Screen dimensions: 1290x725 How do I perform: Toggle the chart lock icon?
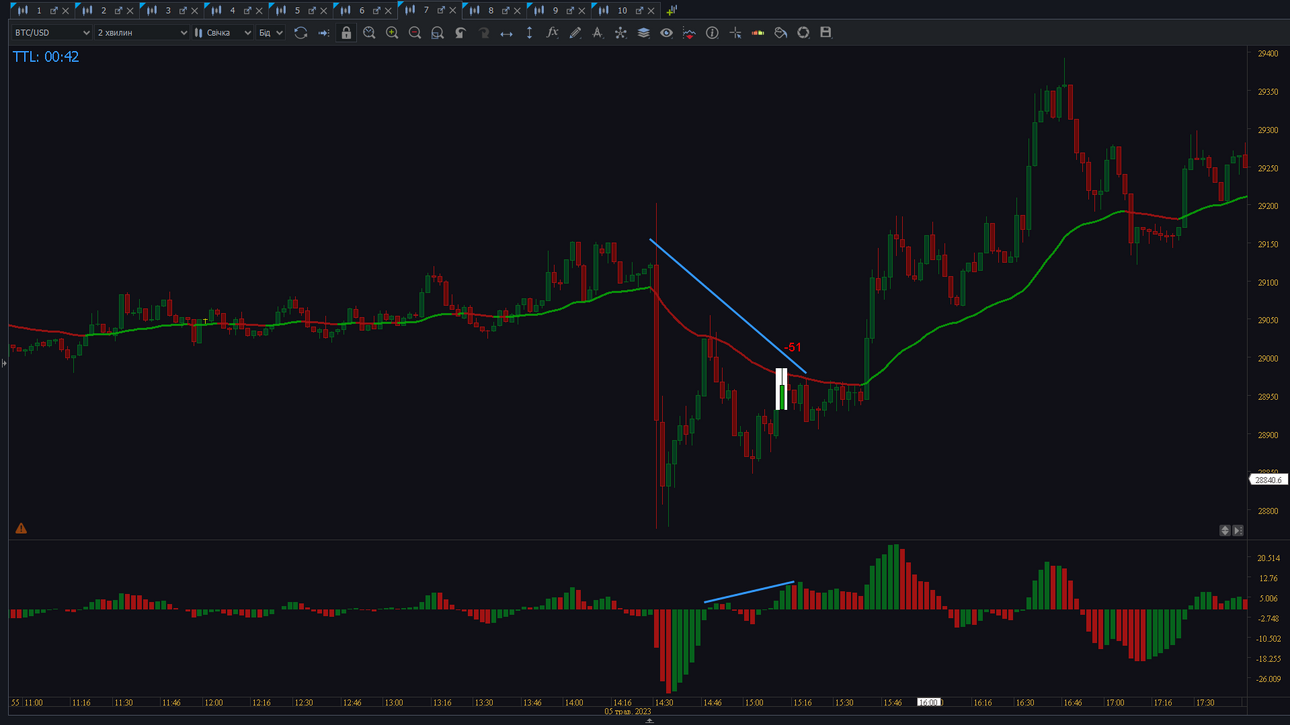[x=346, y=33]
